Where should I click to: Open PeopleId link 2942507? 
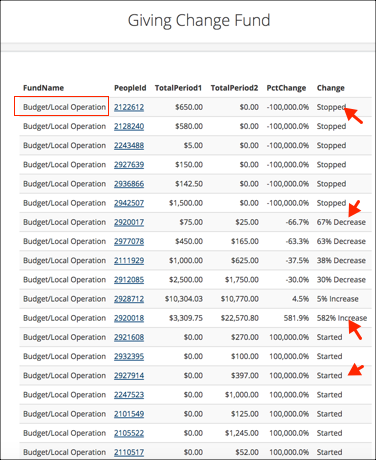[129, 203]
